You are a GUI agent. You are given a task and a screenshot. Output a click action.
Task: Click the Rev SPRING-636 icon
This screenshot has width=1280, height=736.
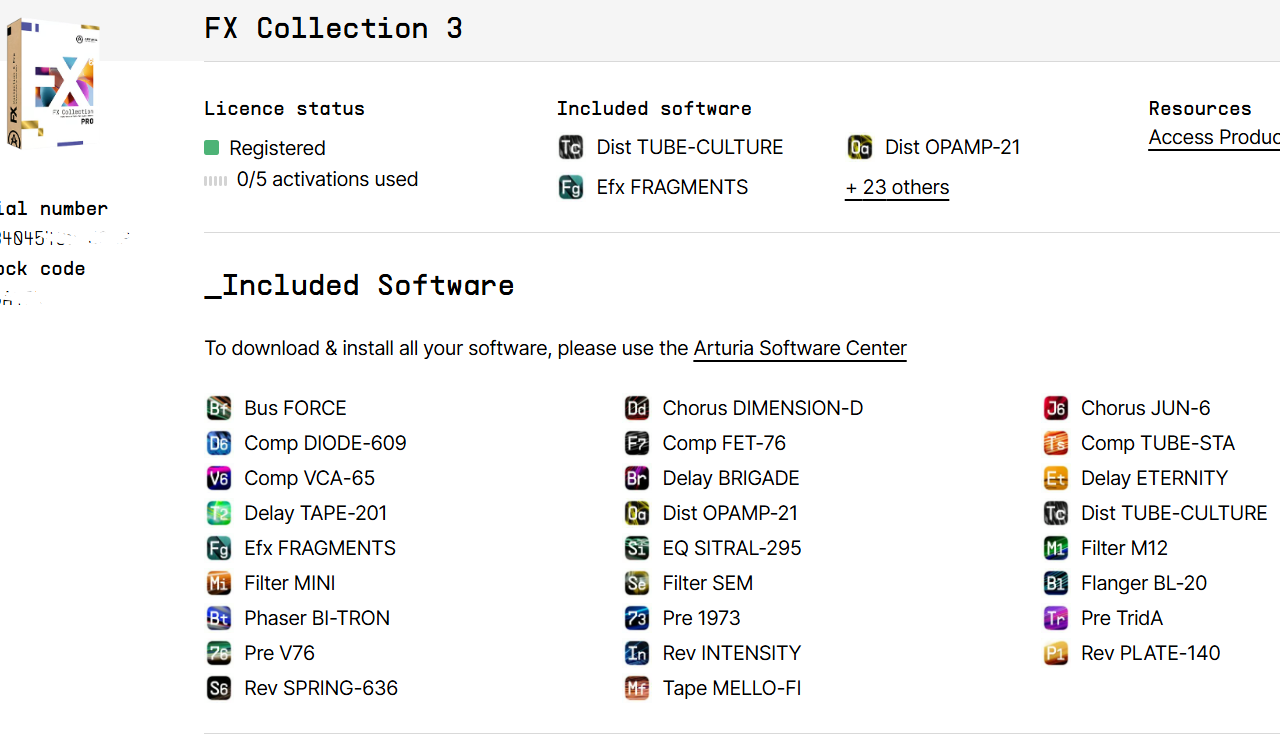pos(218,688)
